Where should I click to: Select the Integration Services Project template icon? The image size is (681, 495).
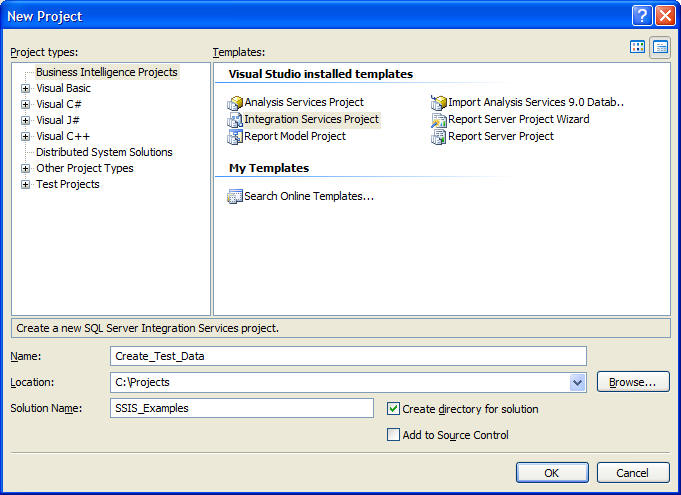click(235, 120)
